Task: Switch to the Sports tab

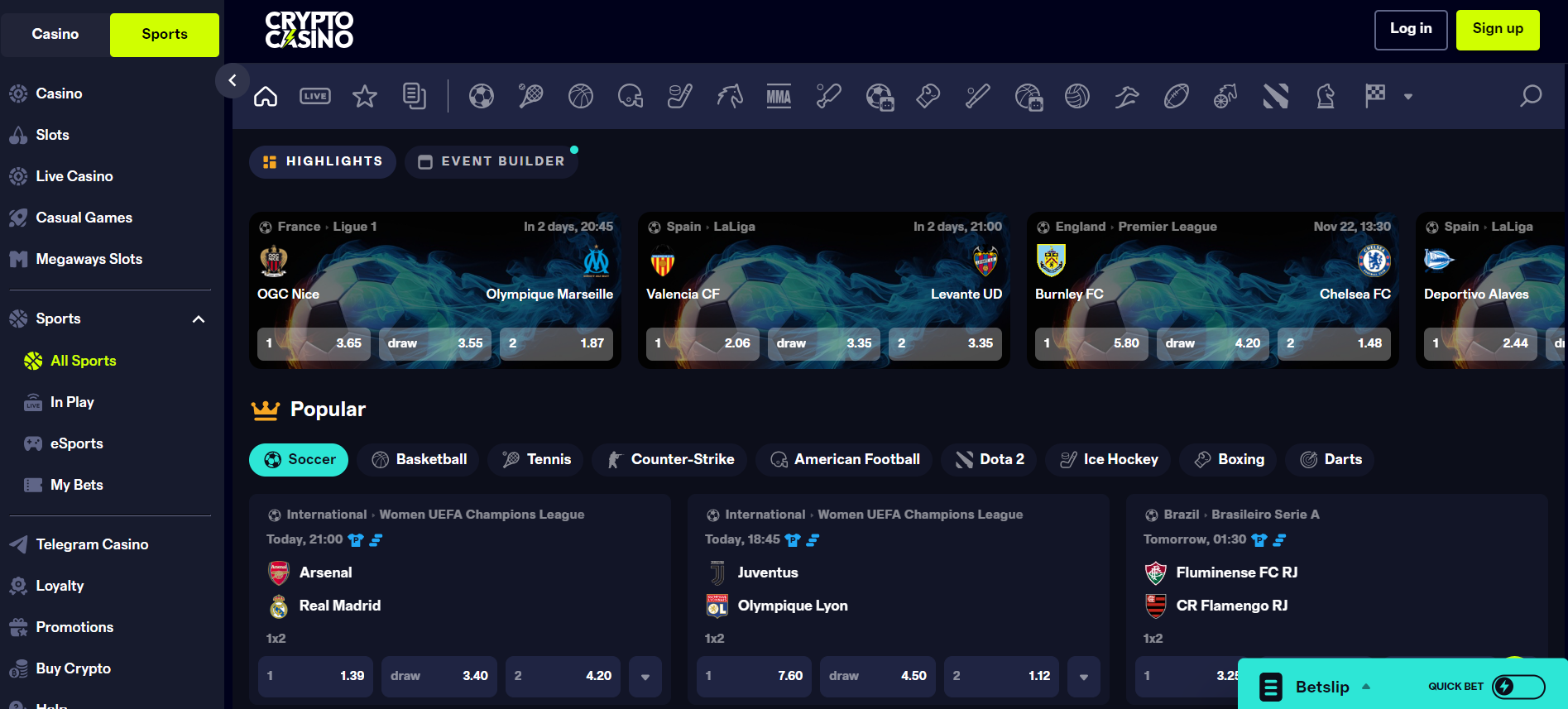Action: [x=165, y=34]
